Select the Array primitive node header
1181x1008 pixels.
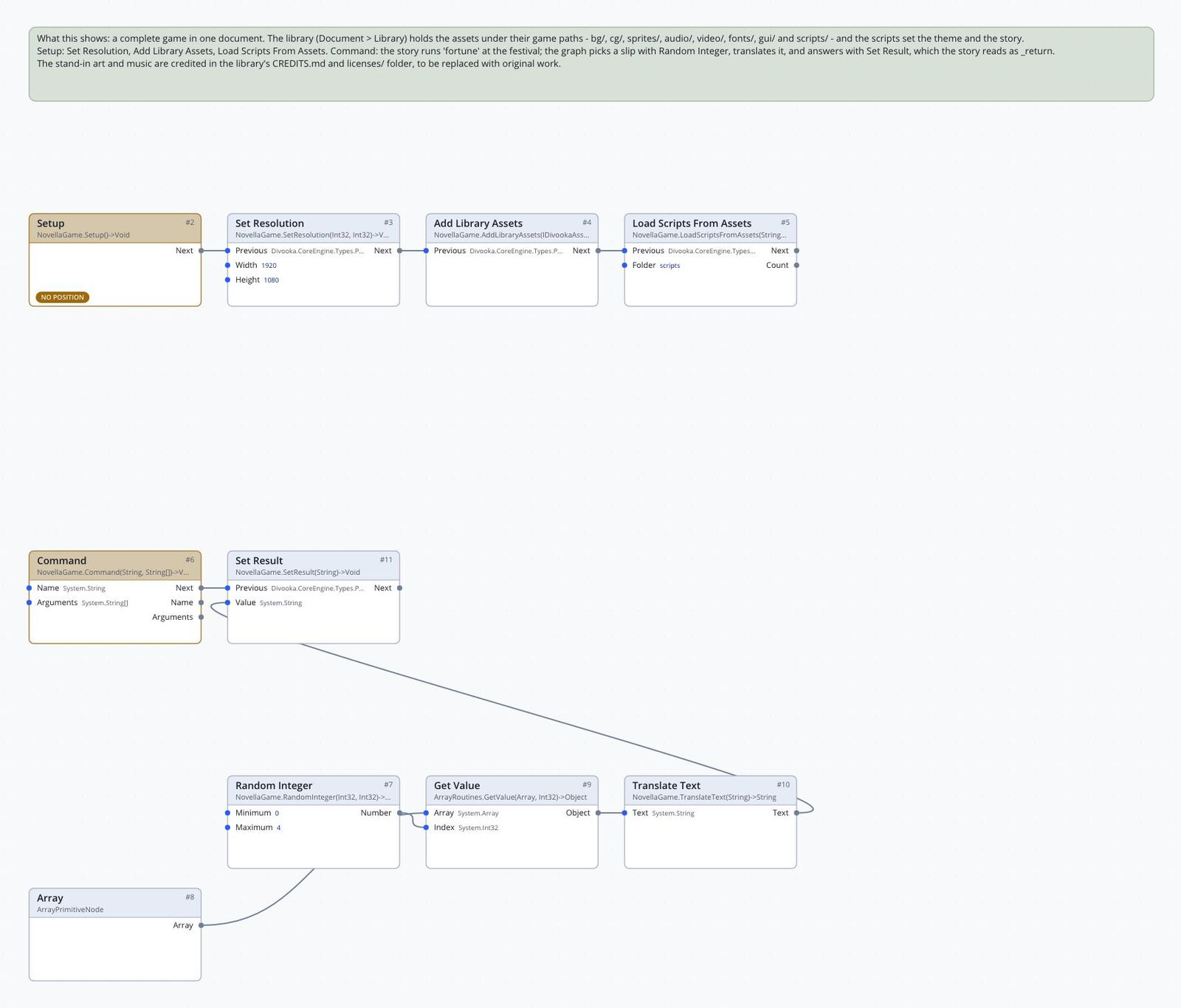point(115,902)
